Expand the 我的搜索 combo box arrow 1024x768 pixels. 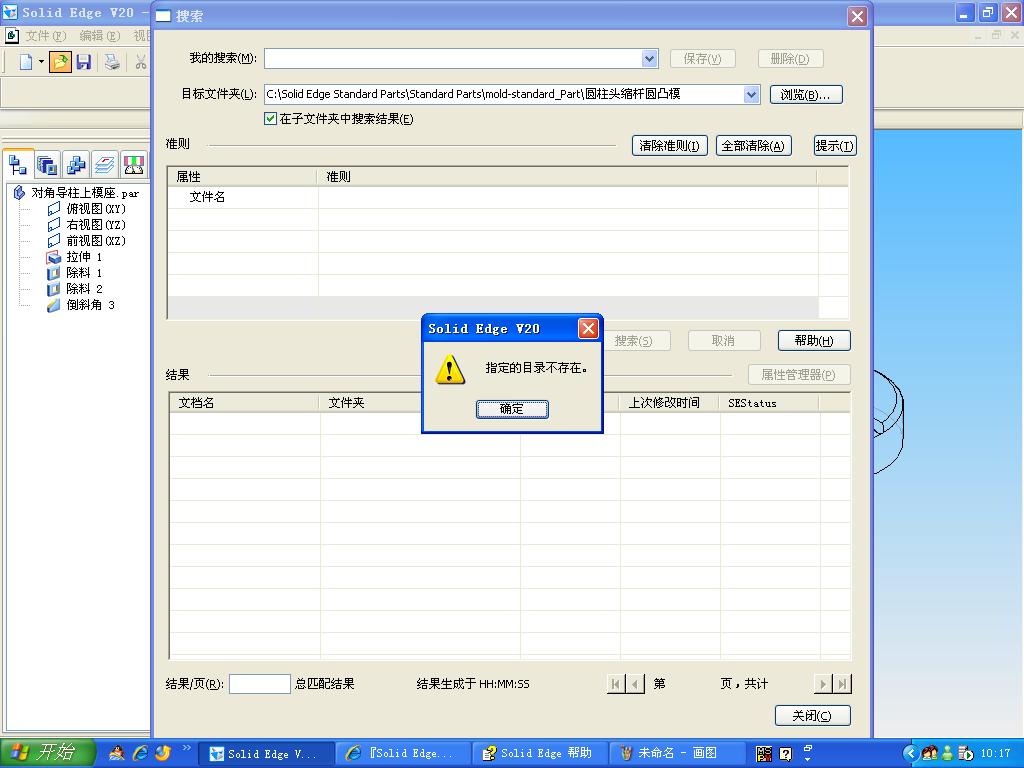(649, 59)
